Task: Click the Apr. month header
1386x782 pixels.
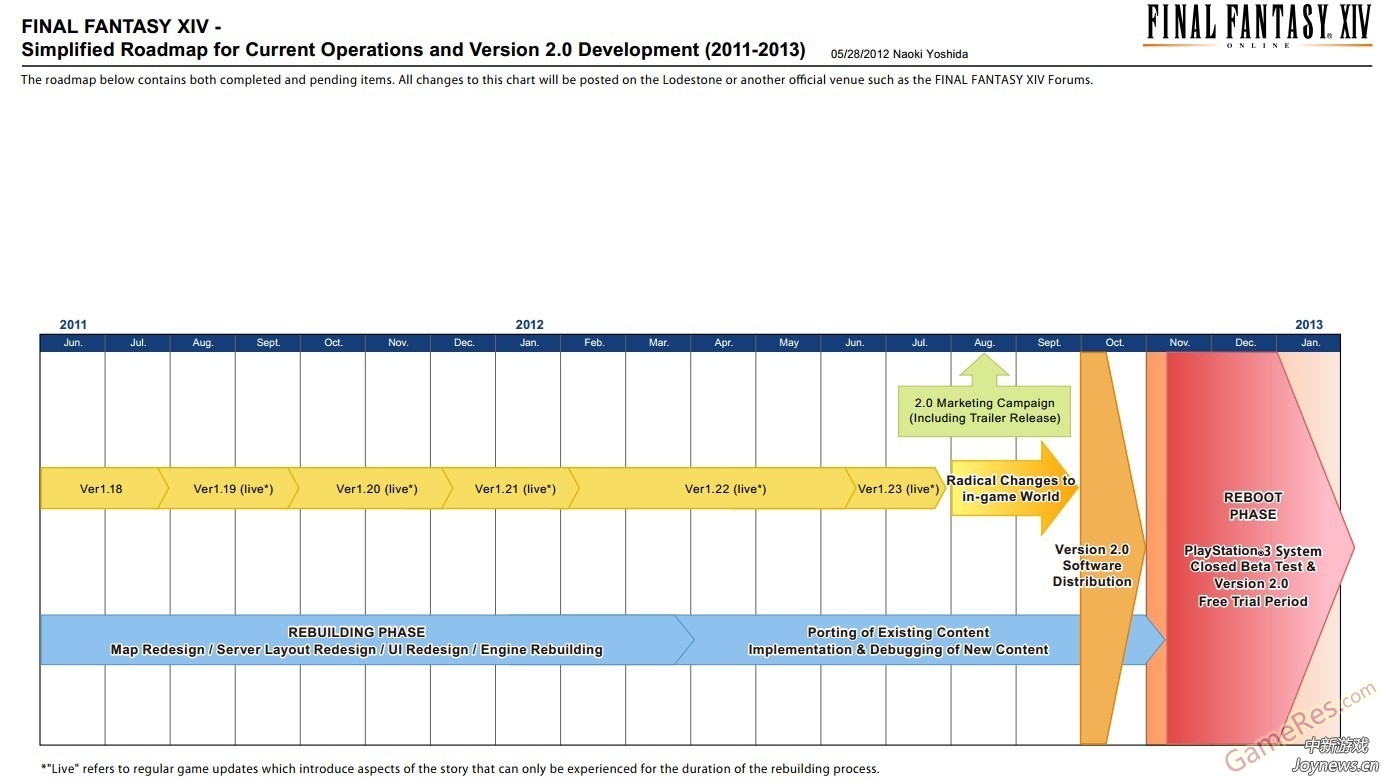Action: (724, 343)
